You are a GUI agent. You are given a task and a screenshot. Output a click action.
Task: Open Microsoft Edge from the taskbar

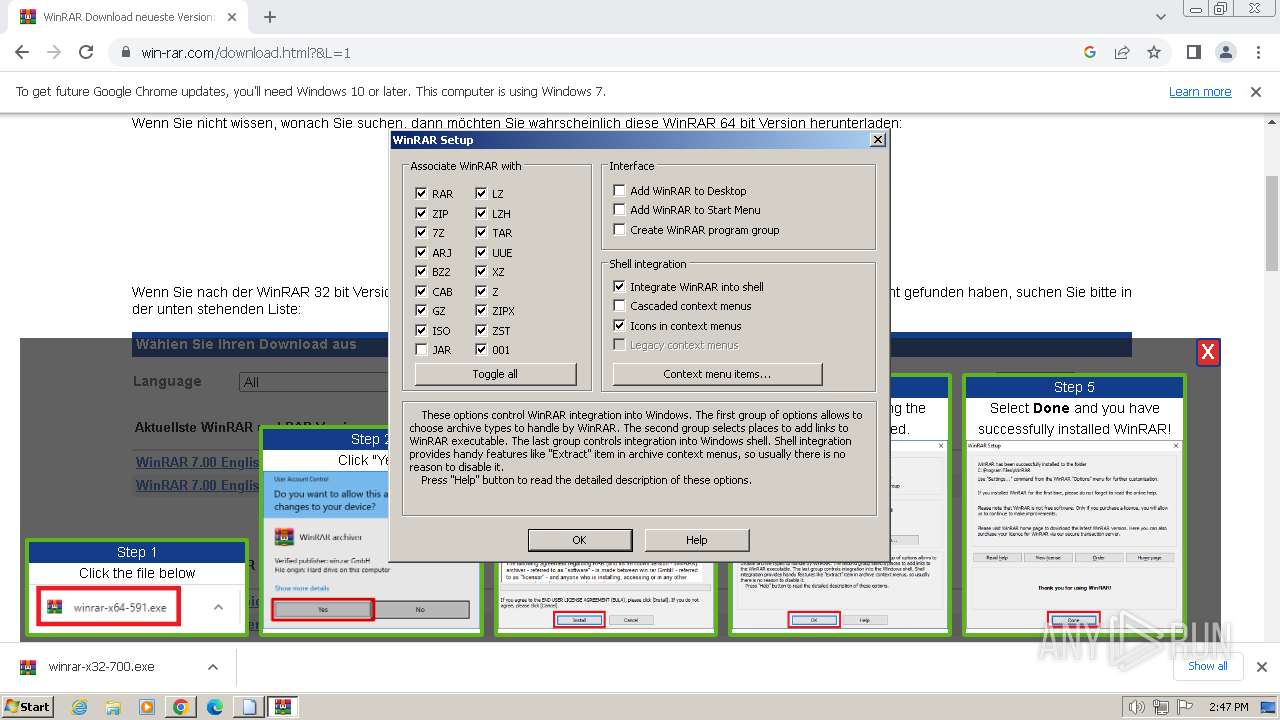pos(215,707)
